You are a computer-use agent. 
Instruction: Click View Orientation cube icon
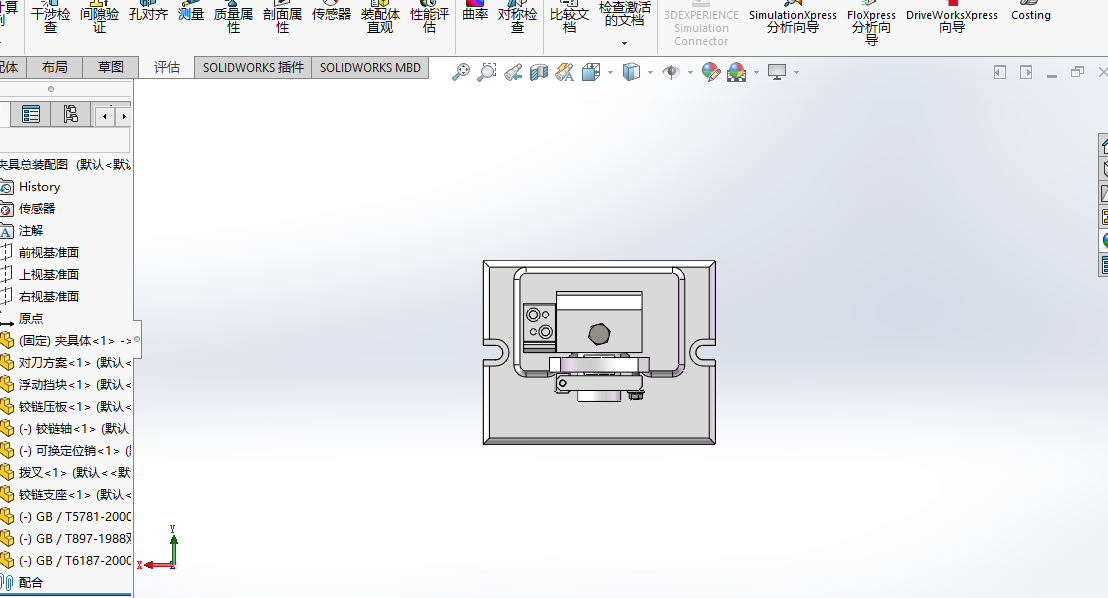591,72
